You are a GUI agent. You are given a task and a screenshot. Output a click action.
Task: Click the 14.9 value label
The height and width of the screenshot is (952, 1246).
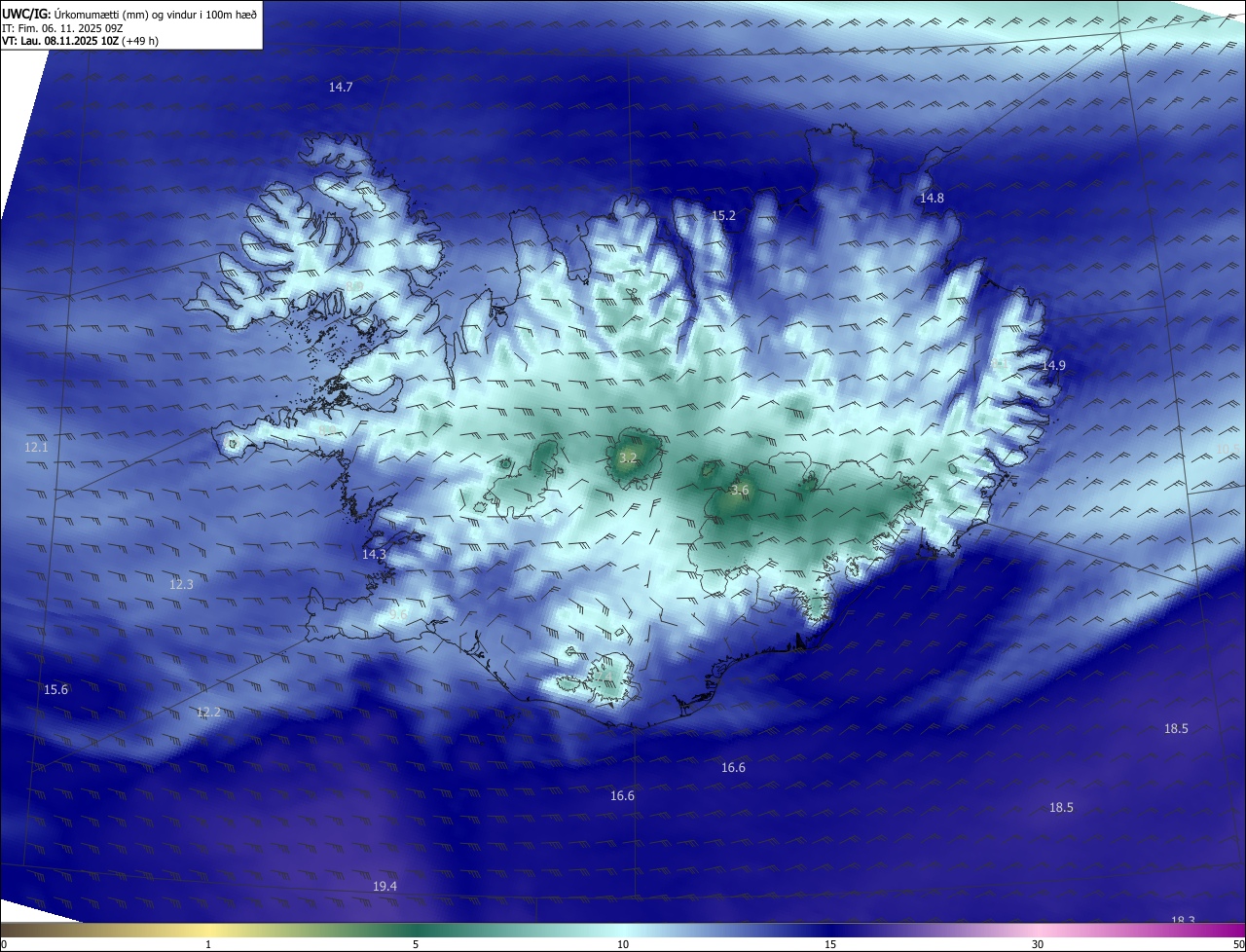[x=1053, y=366]
